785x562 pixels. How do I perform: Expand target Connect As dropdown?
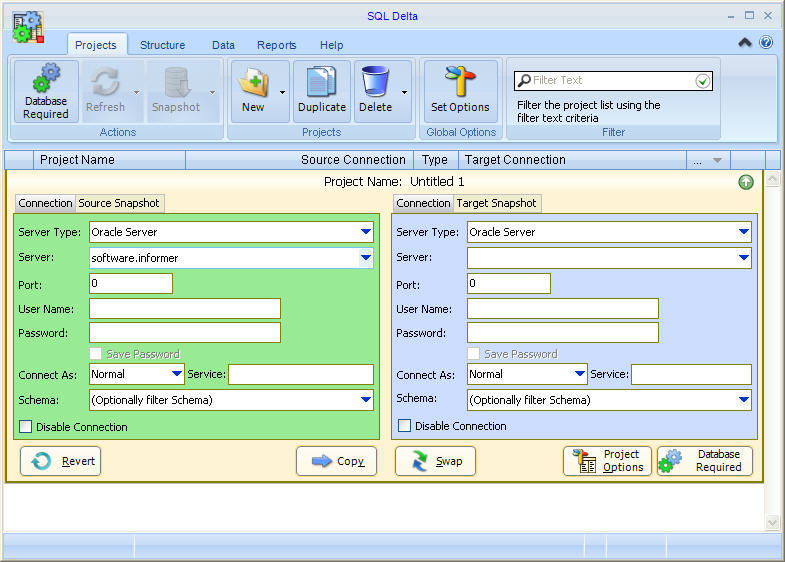point(580,374)
